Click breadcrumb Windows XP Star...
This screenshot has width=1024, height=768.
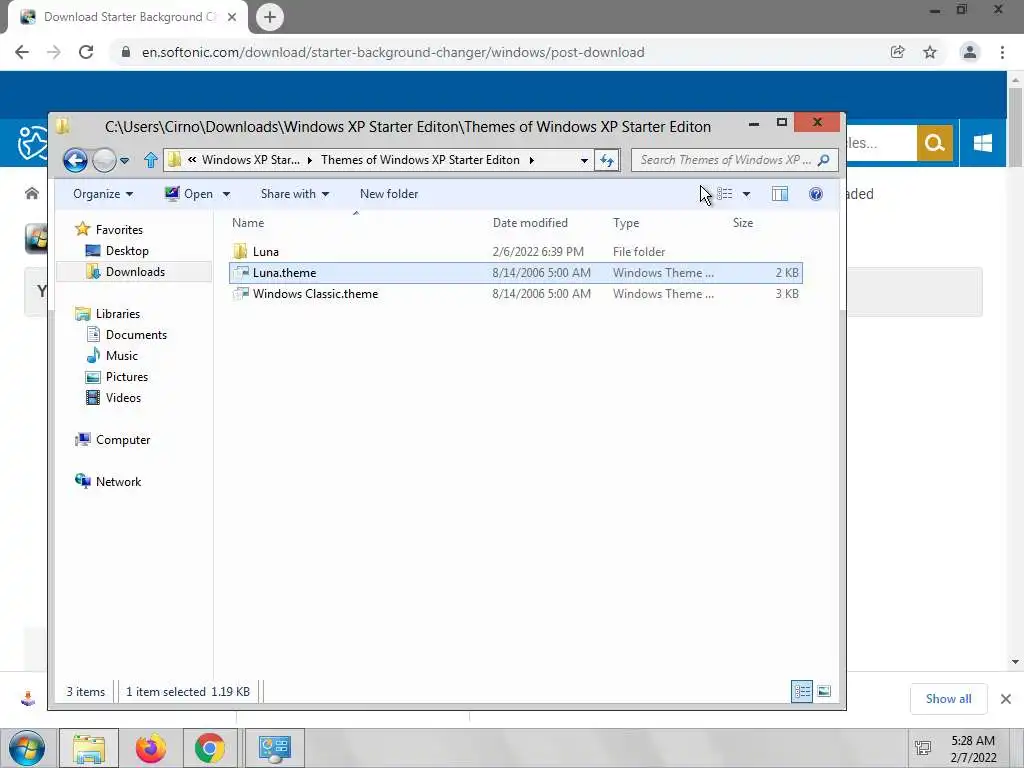[251, 160]
